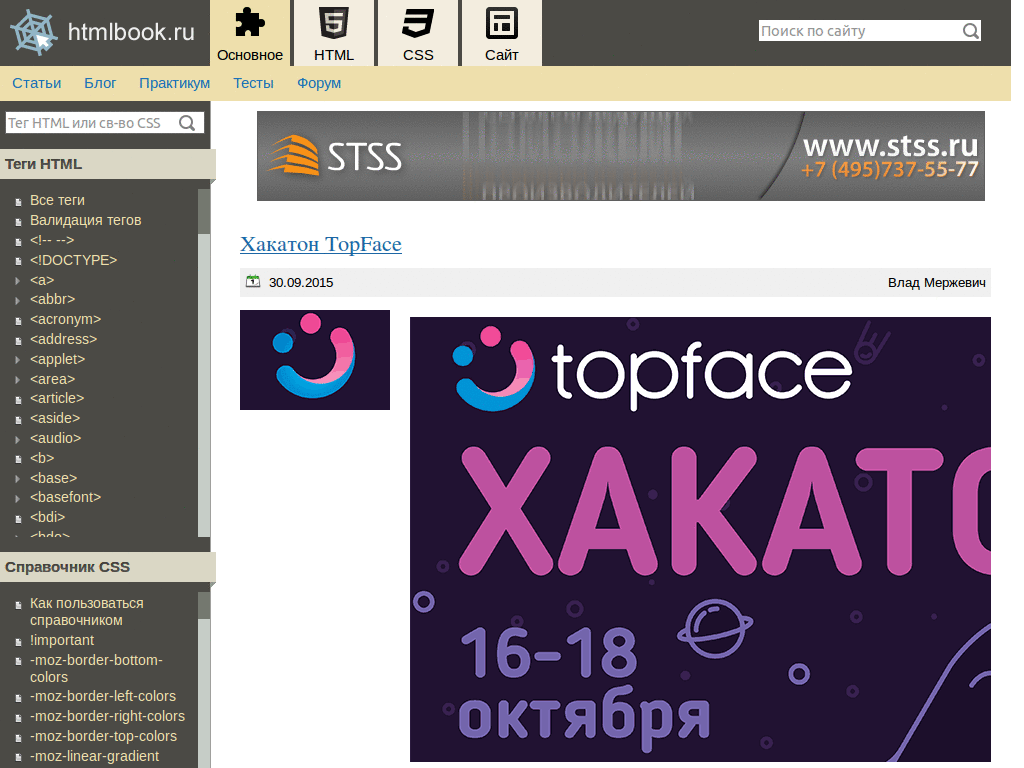Click the page icon beside -moz-border-top-colors

click(18, 738)
